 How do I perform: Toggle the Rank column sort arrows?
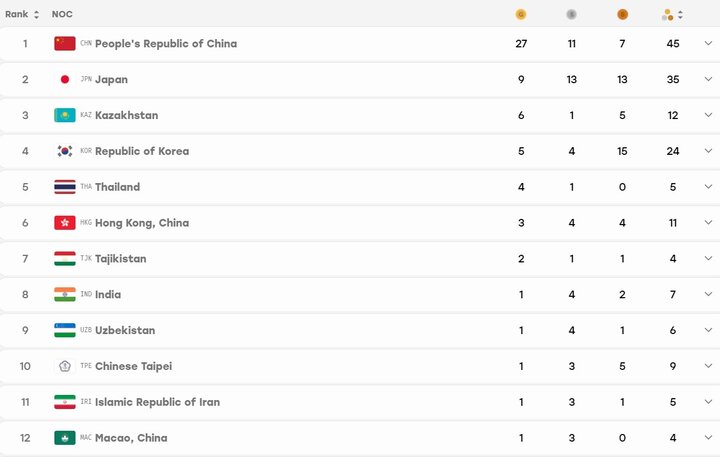[36, 15]
